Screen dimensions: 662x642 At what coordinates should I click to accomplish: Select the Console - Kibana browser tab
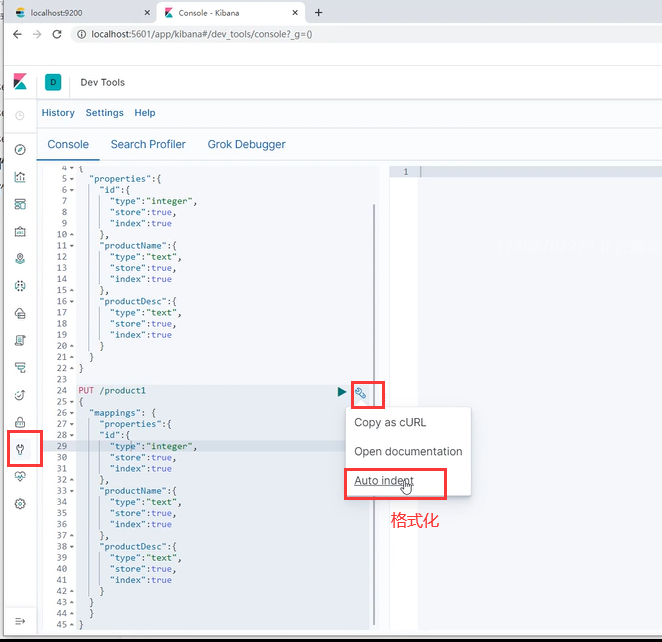click(230, 13)
